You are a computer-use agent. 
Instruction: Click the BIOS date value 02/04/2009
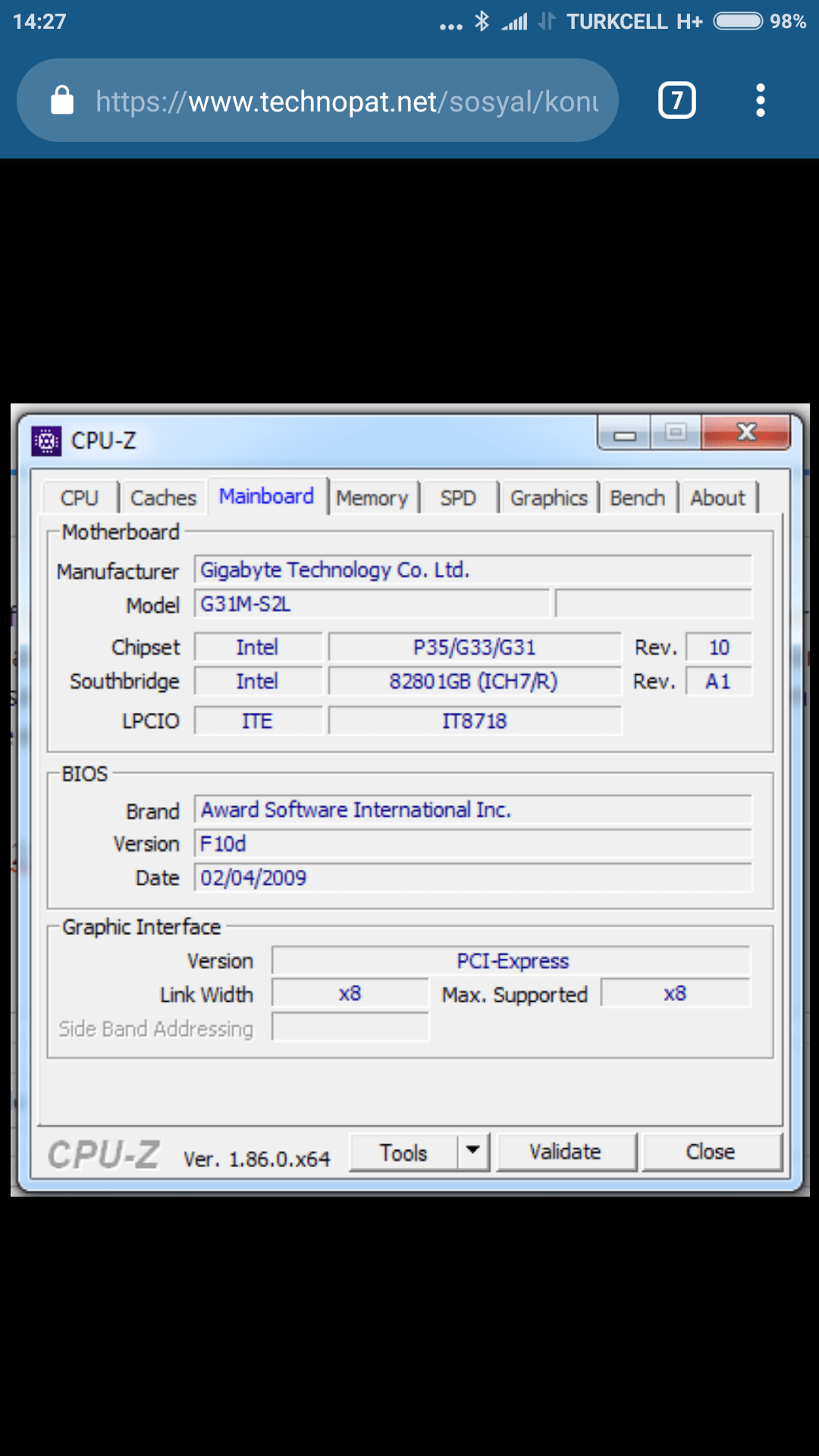[x=473, y=878]
